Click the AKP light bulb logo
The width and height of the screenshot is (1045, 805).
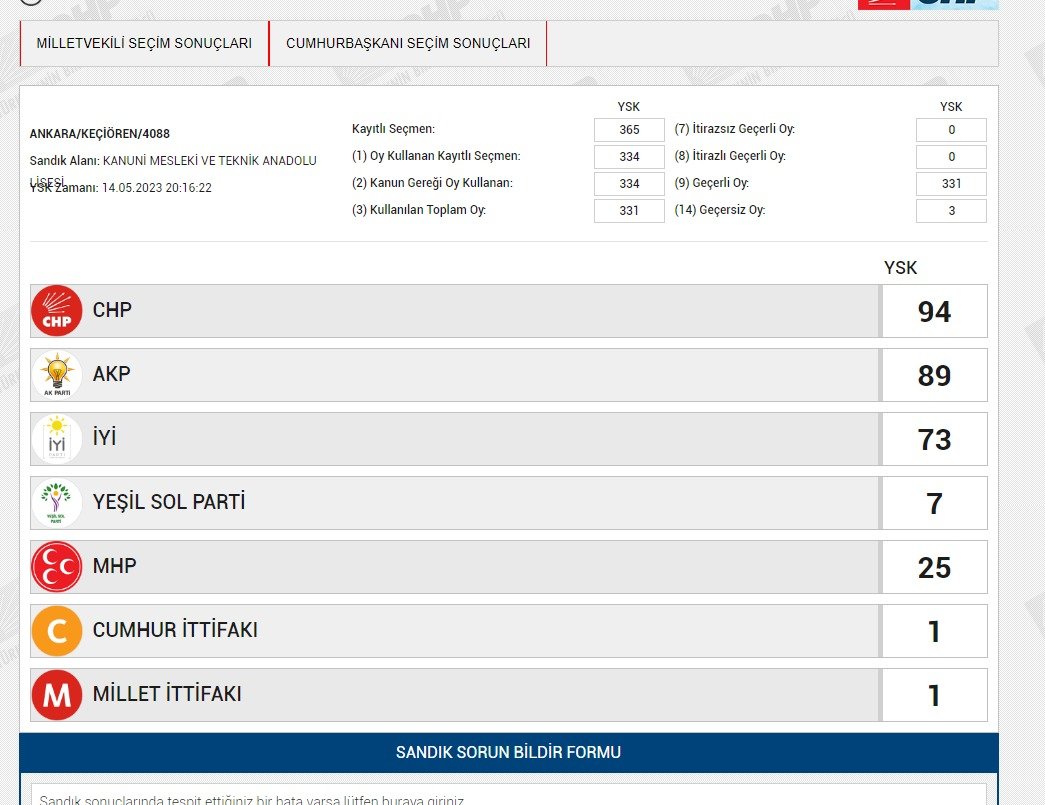click(57, 375)
